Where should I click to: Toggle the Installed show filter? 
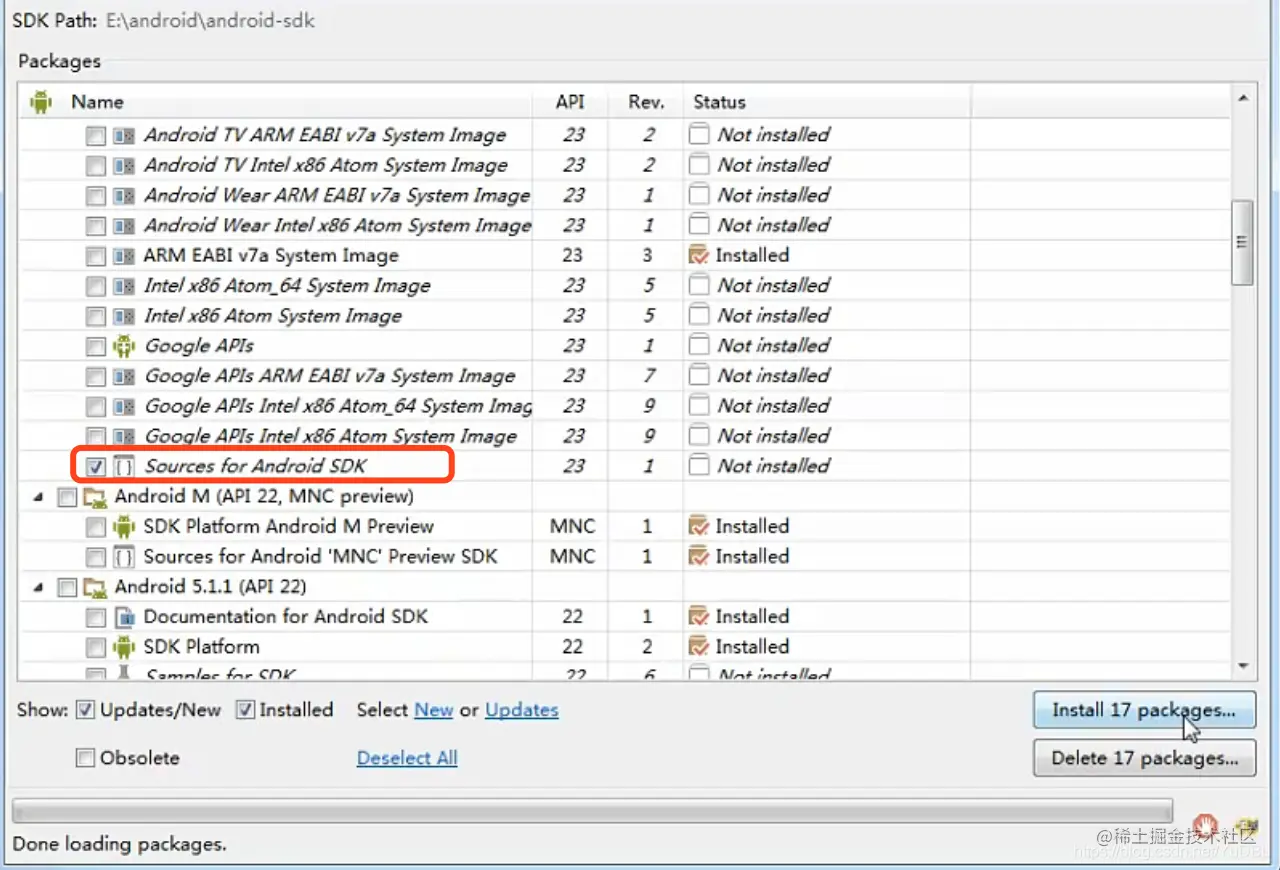(x=245, y=710)
